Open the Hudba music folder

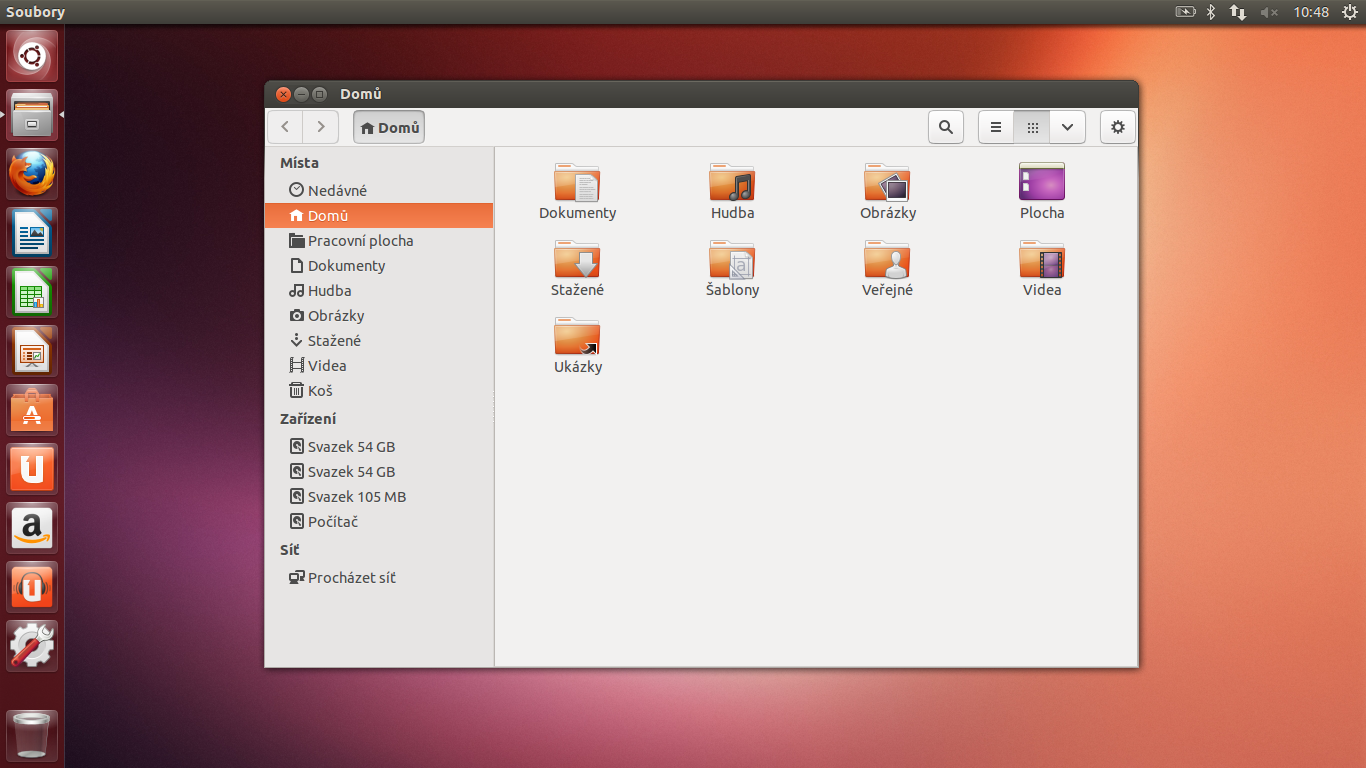[x=732, y=184]
